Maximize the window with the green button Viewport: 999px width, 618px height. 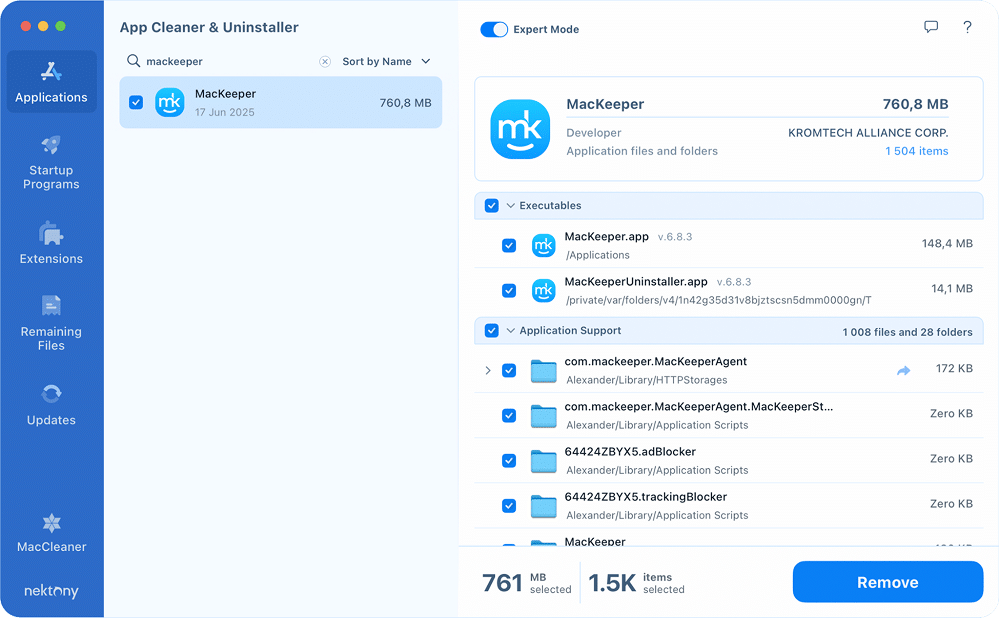(x=61, y=26)
